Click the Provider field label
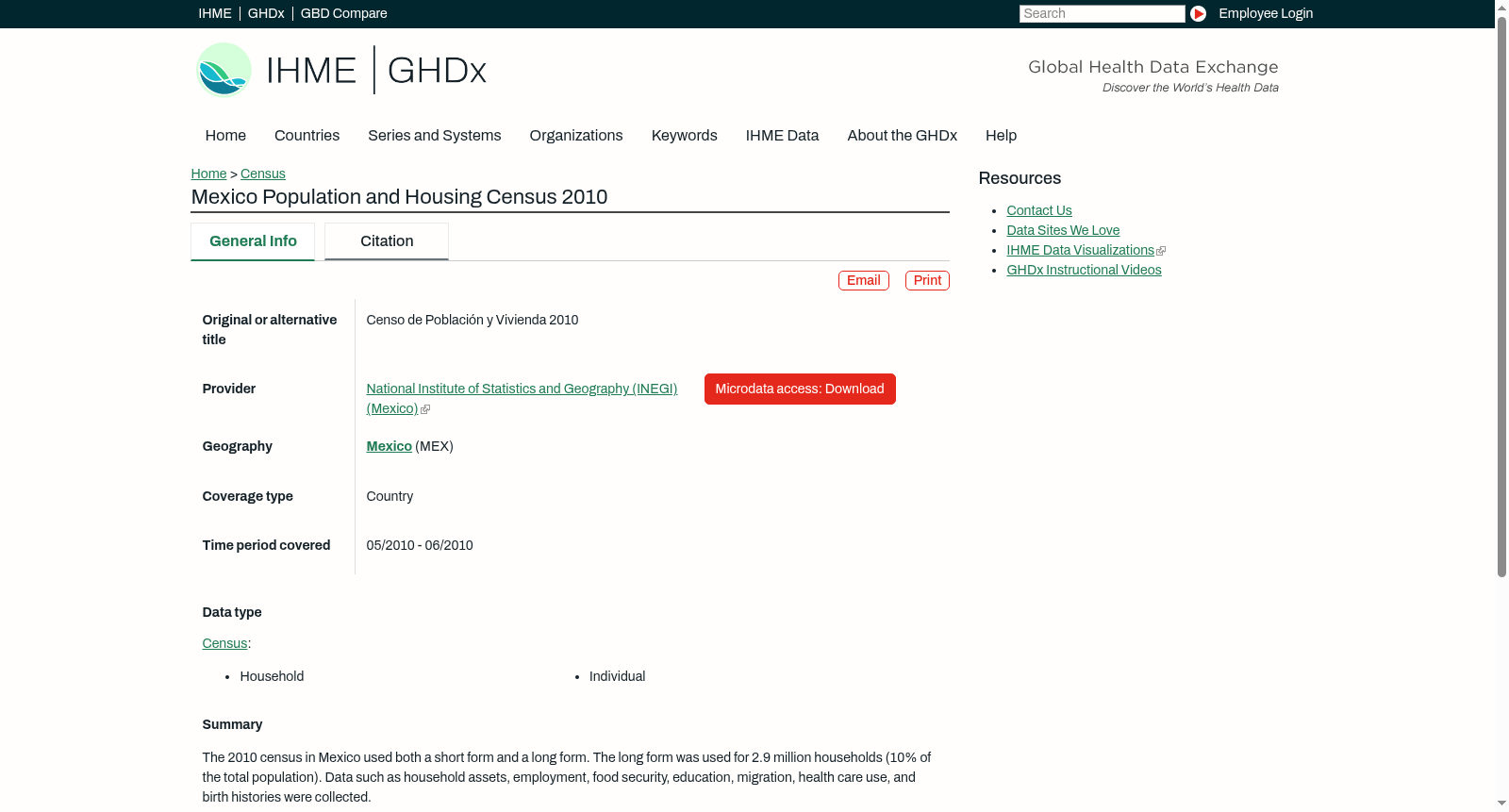 coord(229,389)
